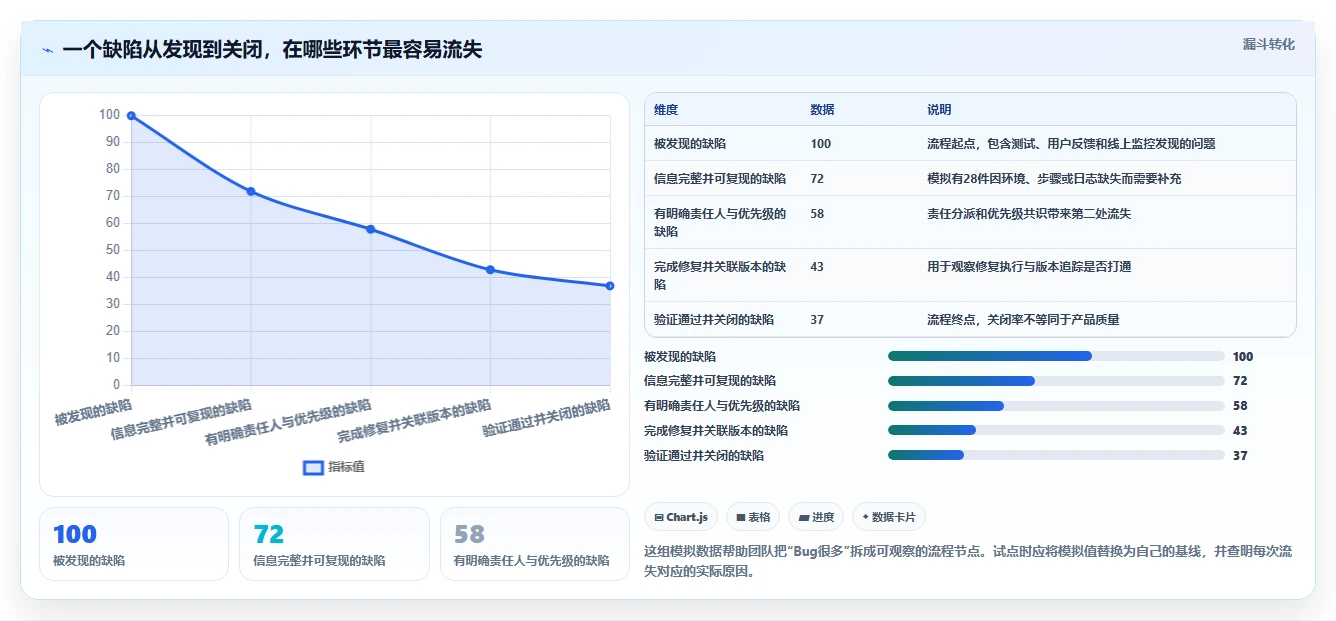Click the note 用于观察修复执行与版本追踪是否打通
Viewport: 1336px width, 621px height.
coord(1029,267)
